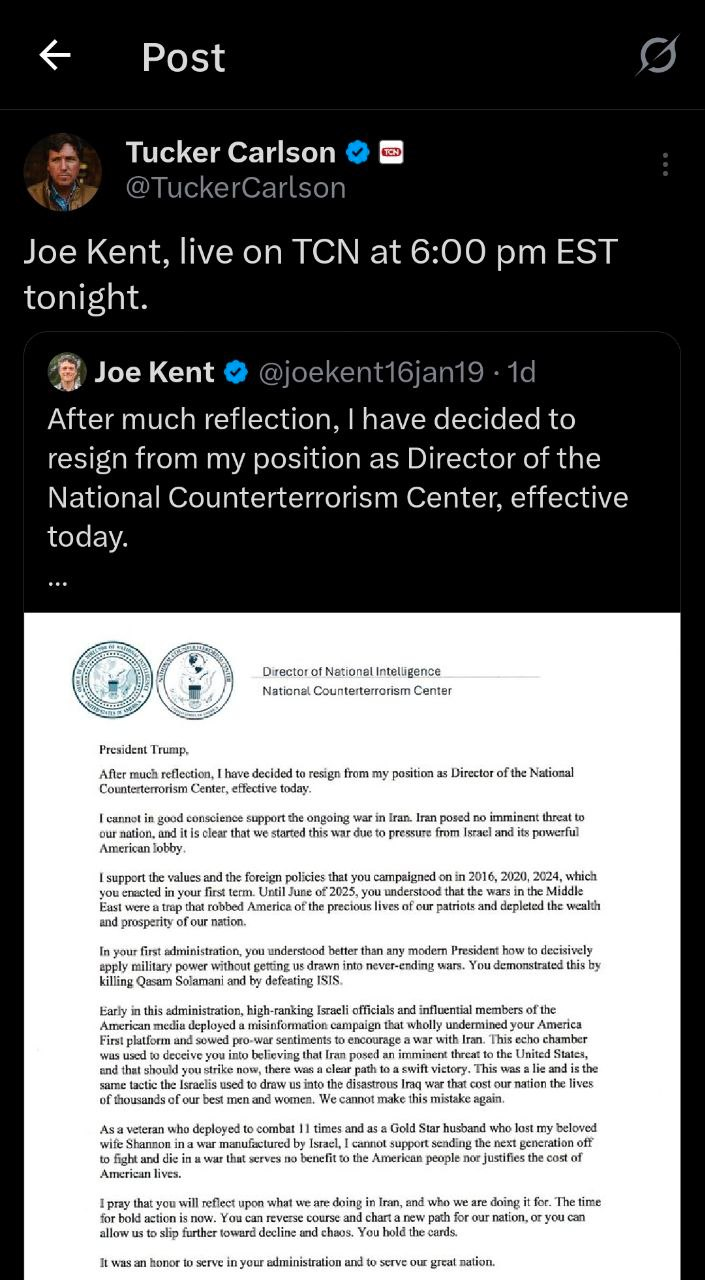Viewport: 705px width, 1280px height.
Task: Click the "Post" header title
Action: 183,57
